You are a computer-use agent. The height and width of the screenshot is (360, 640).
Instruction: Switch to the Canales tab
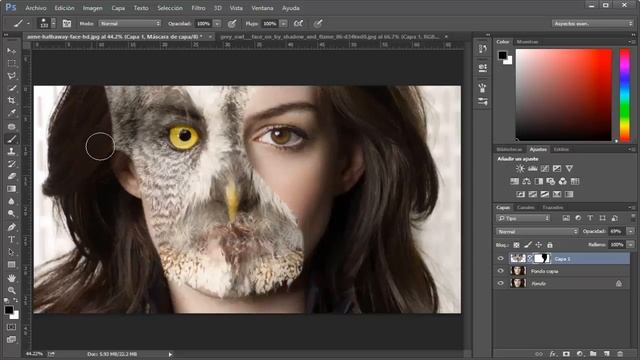(525, 207)
